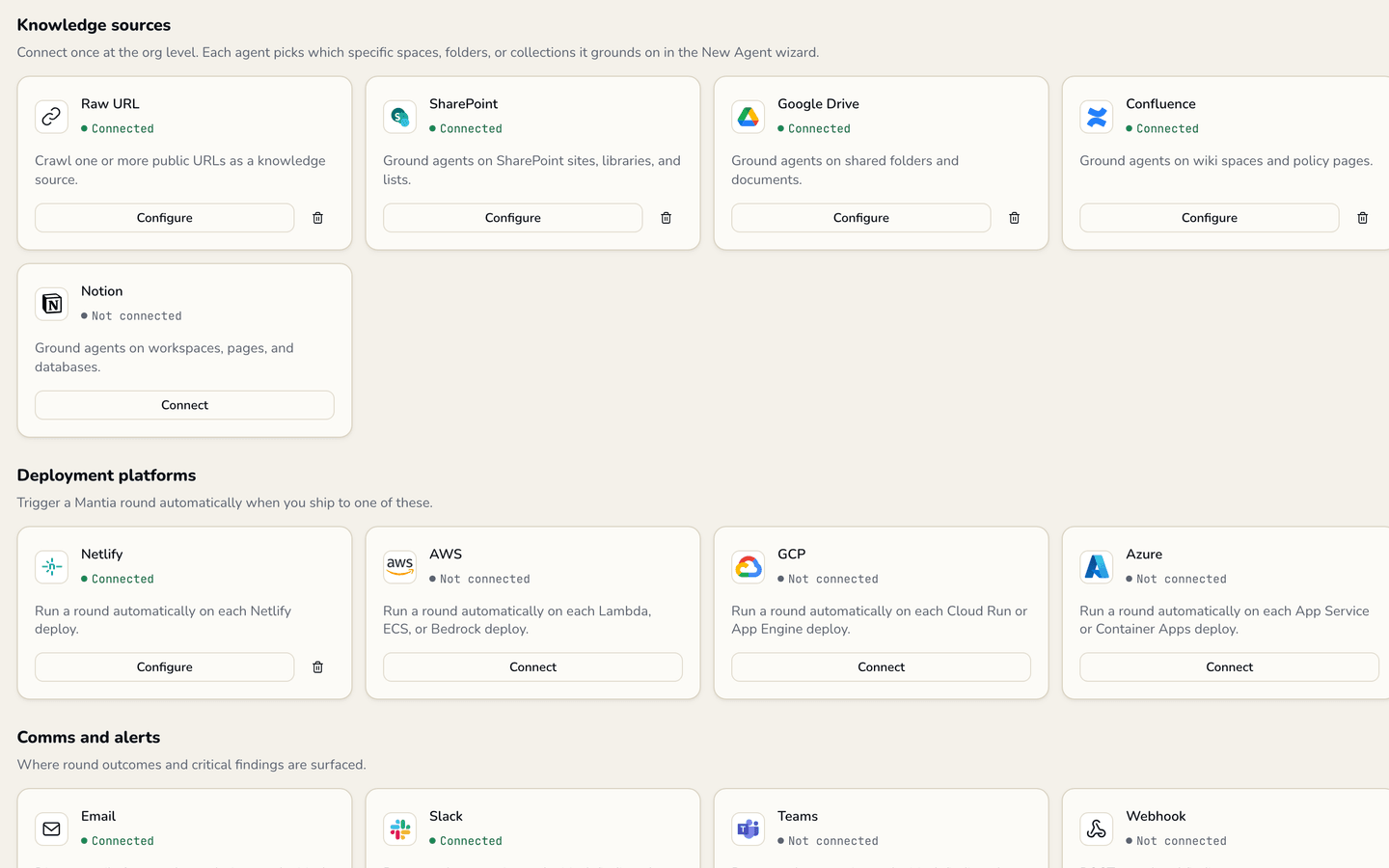Click Notion's Not connected status
1389x868 pixels.
[x=131, y=316]
